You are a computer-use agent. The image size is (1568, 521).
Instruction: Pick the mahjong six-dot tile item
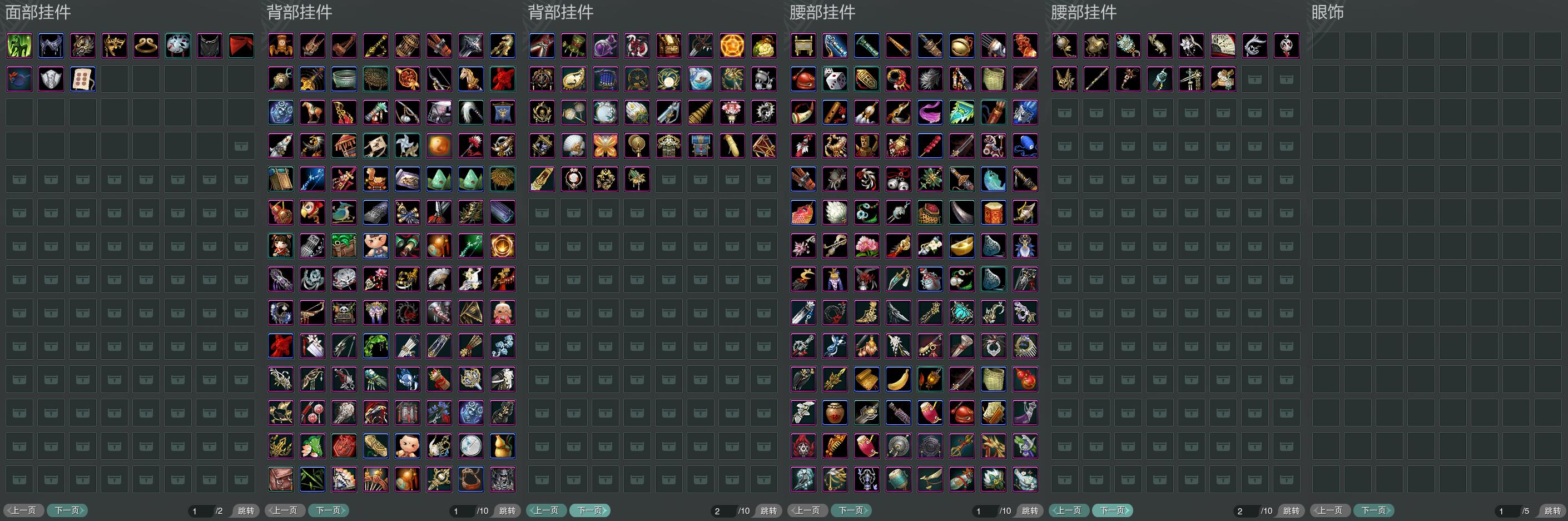pos(83,79)
